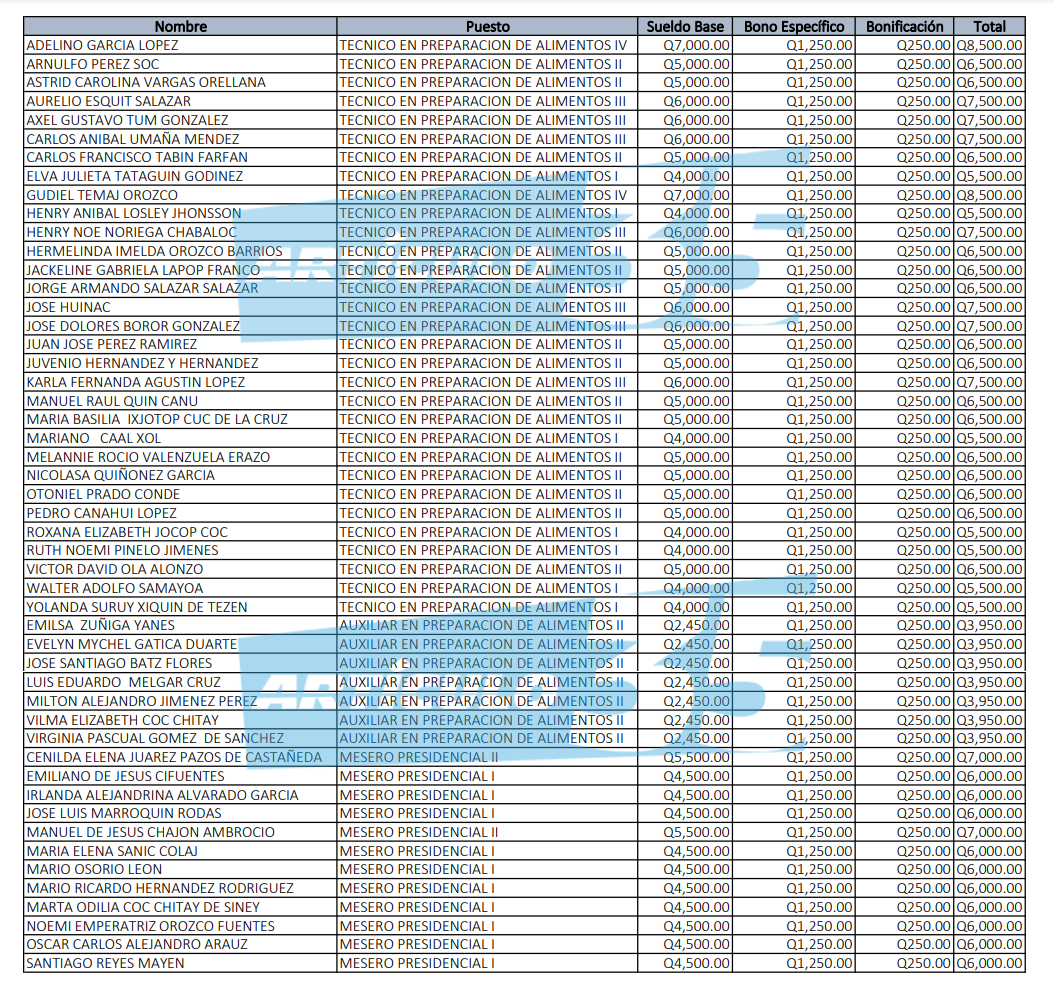This screenshot has height=995, width=1054.
Task: Click the Puesto column header
Action: 487,27
